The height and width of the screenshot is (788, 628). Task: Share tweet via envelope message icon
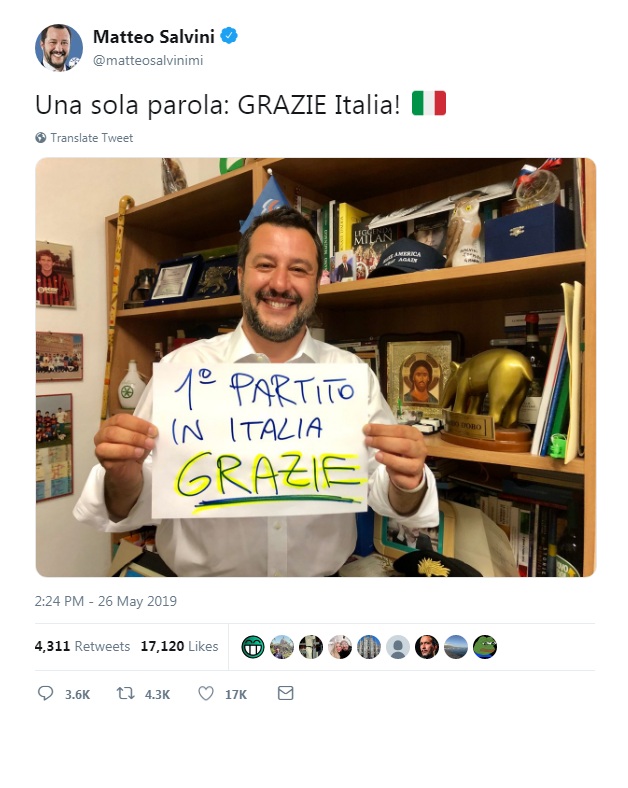(285, 694)
